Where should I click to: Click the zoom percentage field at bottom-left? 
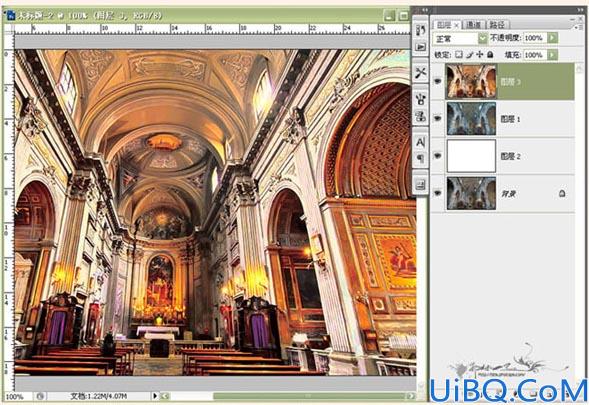pos(15,396)
